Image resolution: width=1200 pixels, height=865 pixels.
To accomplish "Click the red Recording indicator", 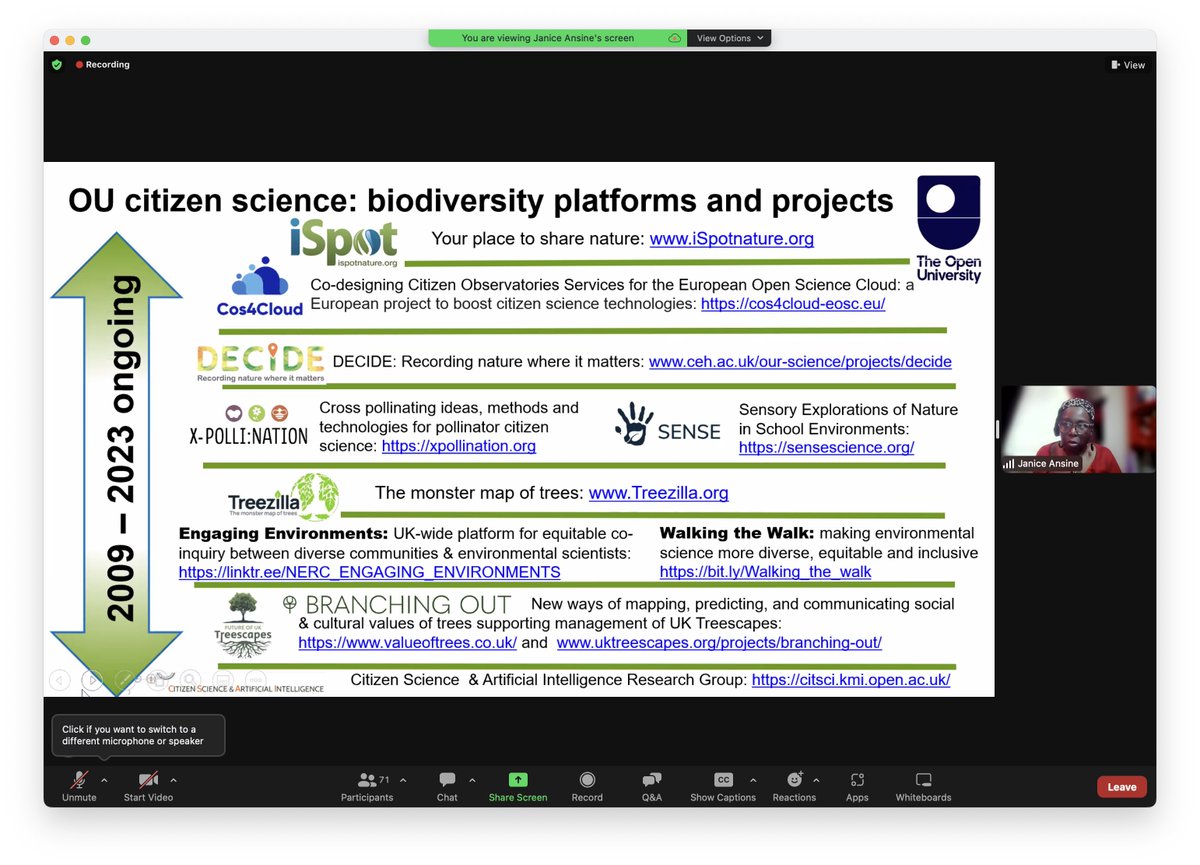I will tap(102, 65).
